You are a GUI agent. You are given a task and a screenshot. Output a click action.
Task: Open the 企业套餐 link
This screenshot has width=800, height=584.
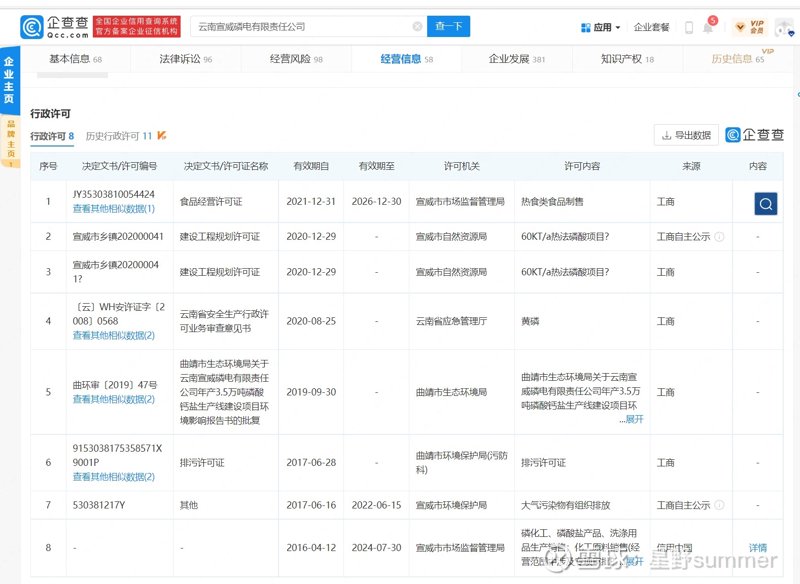coord(651,28)
